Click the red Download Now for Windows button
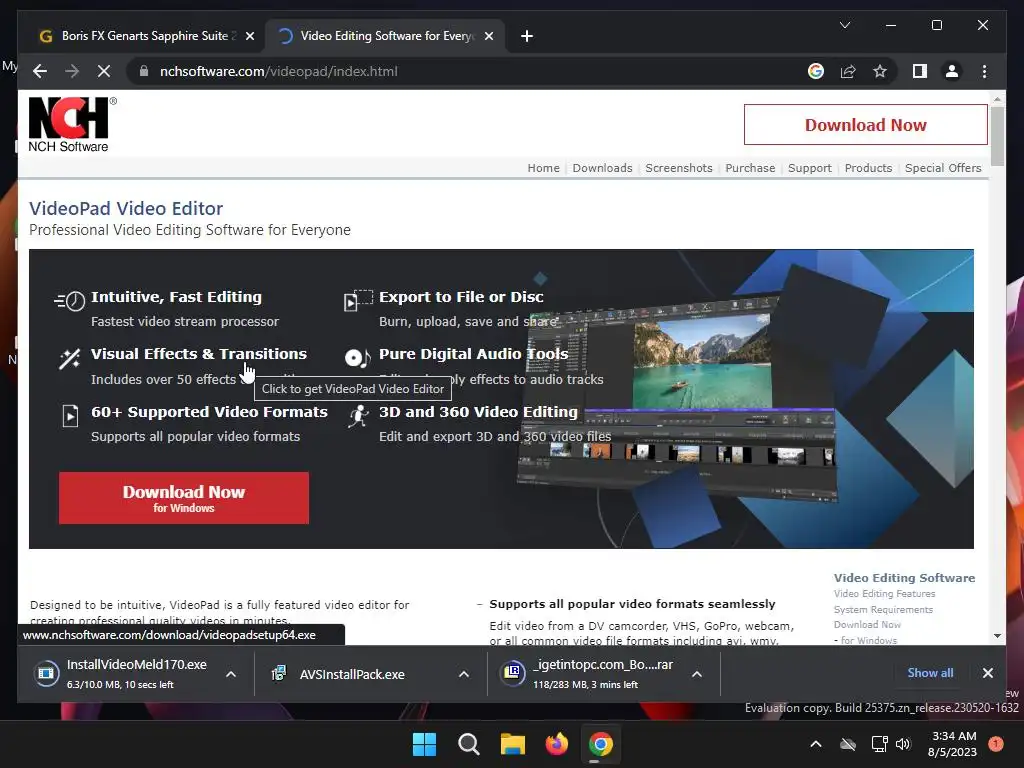Viewport: 1024px width, 768px height. tap(184, 498)
